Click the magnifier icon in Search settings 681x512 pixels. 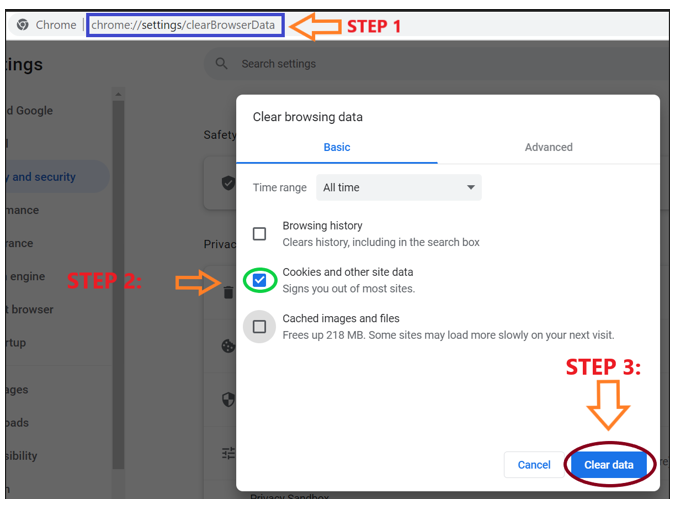[x=221, y=63]
